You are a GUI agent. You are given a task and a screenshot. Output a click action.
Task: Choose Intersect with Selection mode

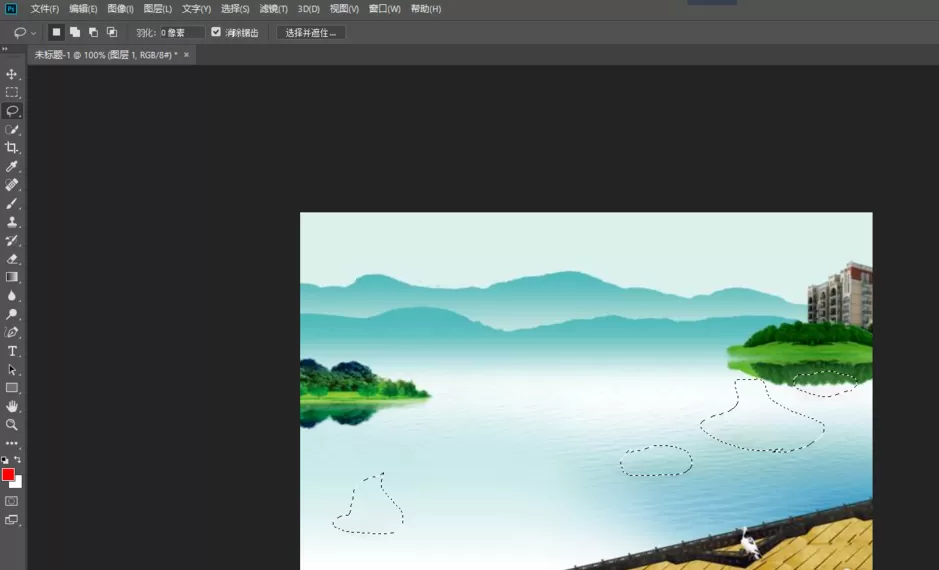[112, 32]
